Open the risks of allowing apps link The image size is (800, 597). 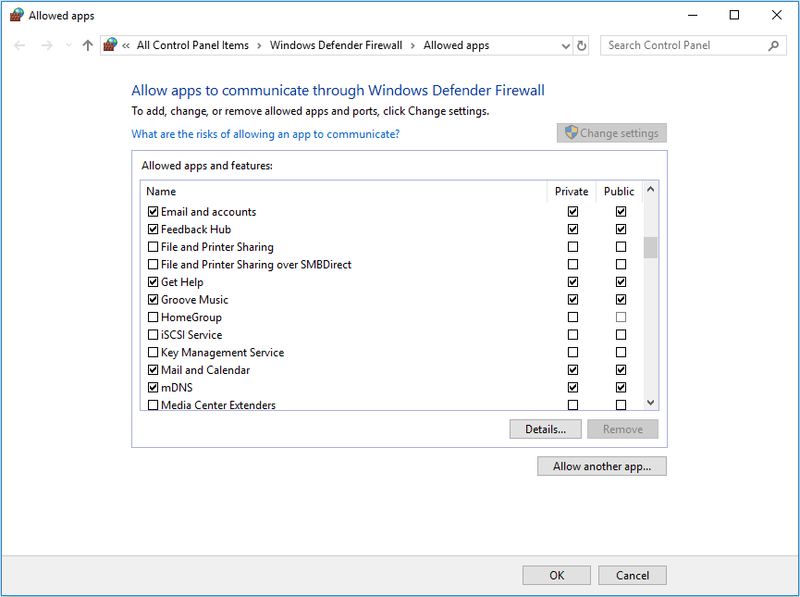265,134
